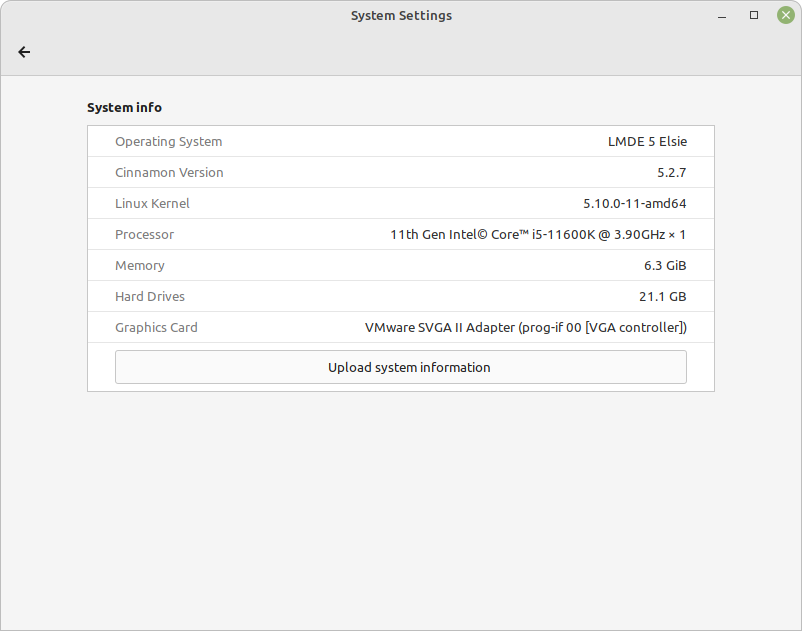Select the Memory label

(140, 266)
